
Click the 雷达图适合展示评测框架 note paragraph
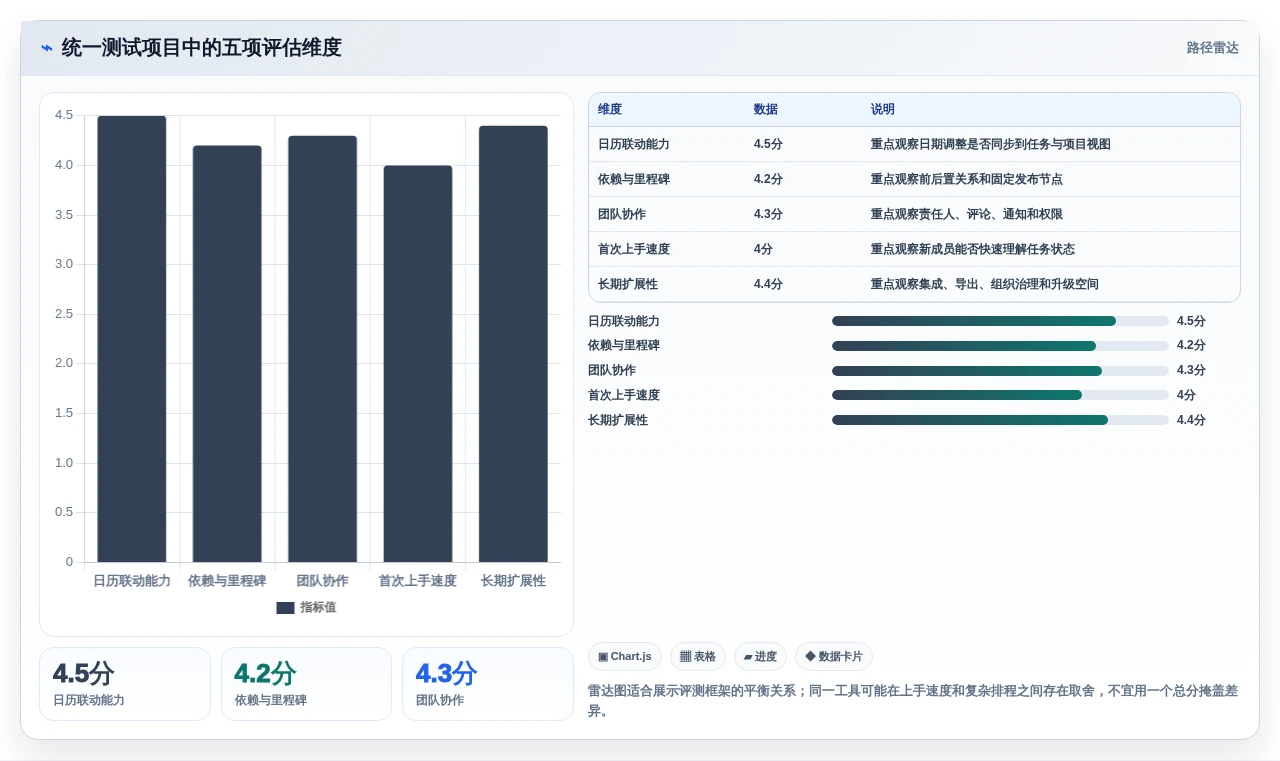(x=913, y=701)
